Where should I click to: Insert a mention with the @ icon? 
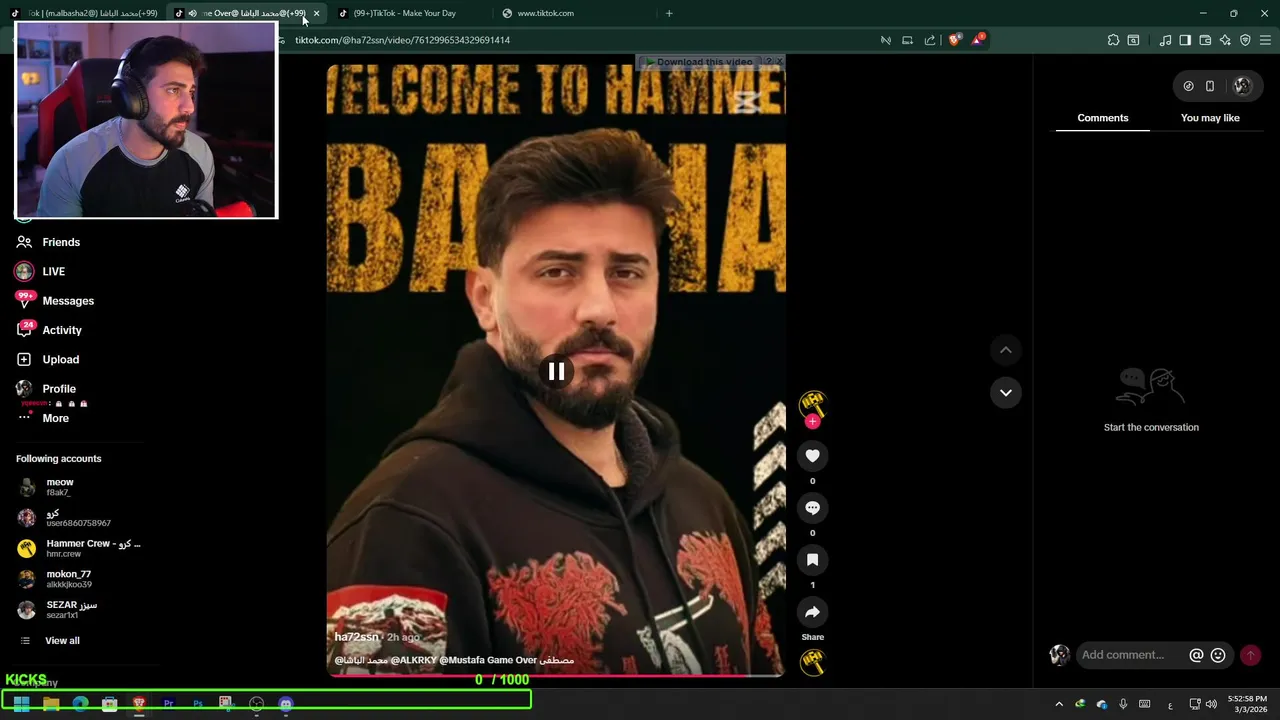(1196, 655)
